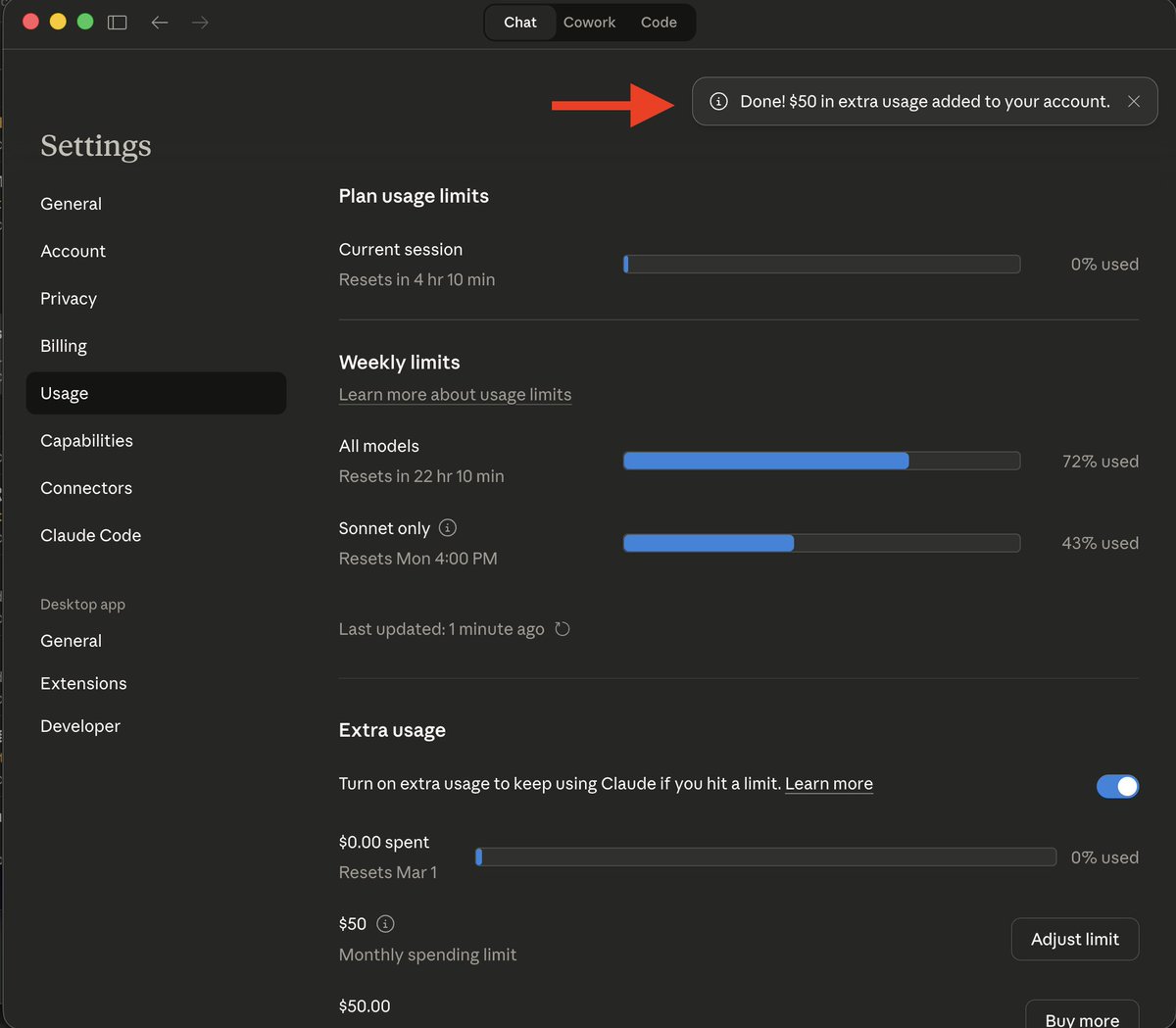The height and width of the screenshot is (1028, 1176).
Task: Click the info icon next to $50 limit
Action: coord(386,923)
